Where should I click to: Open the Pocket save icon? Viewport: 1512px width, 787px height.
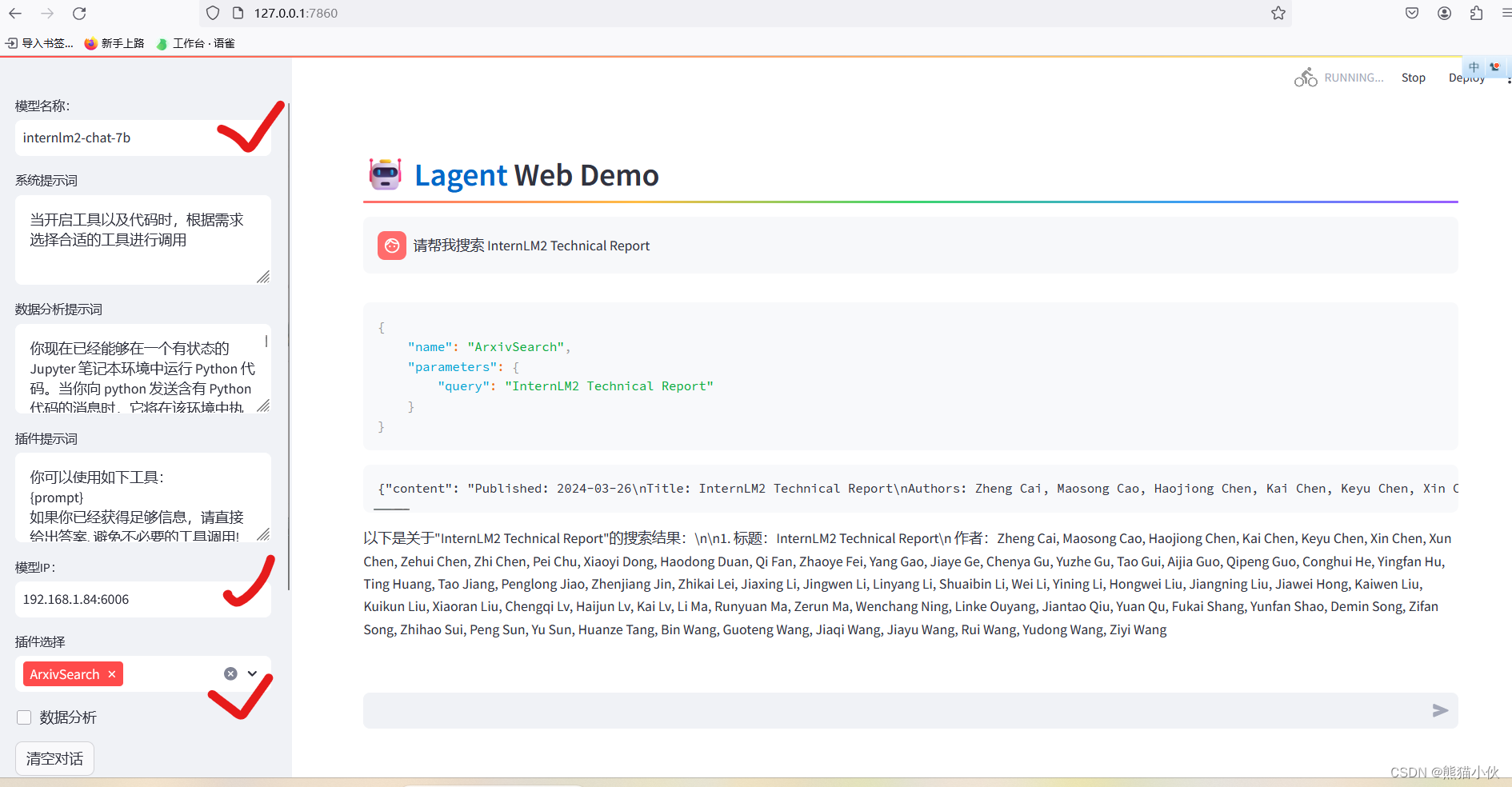point(1412,13)
